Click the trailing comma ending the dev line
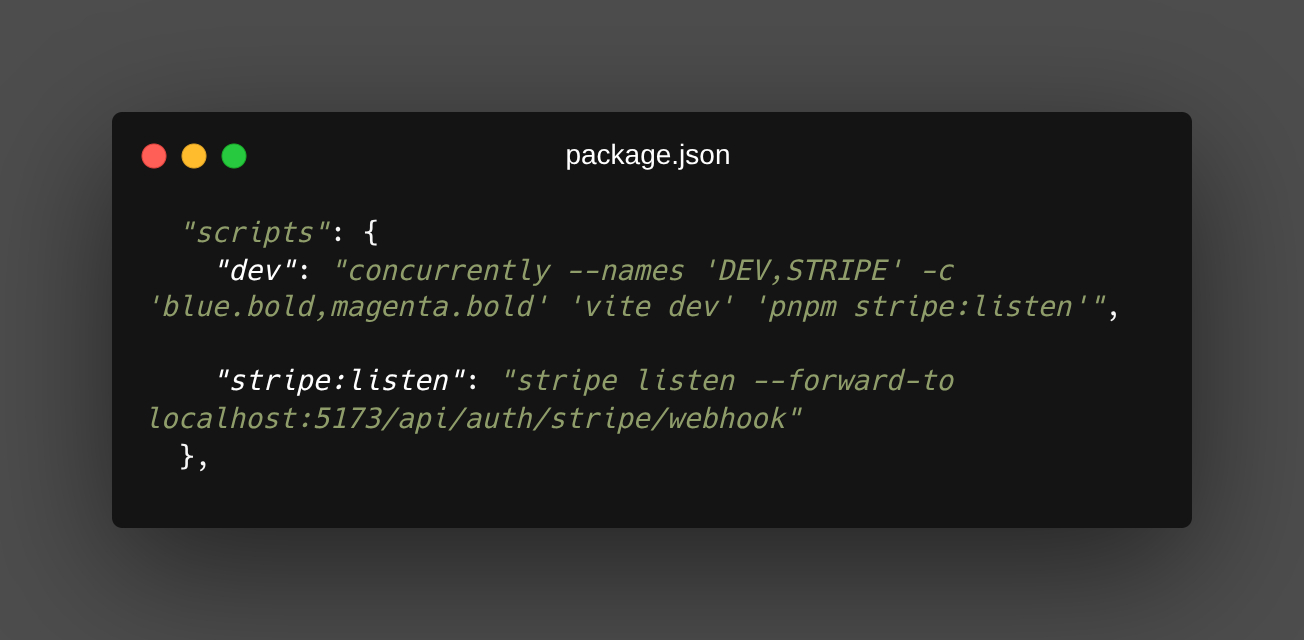 [1114, 309]
